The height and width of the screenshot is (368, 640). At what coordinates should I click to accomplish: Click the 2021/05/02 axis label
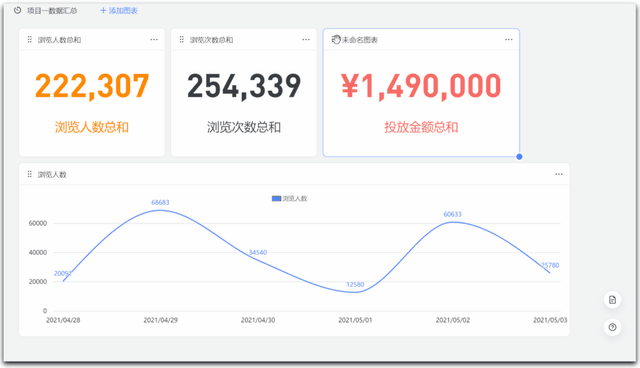tap(453, 320)
